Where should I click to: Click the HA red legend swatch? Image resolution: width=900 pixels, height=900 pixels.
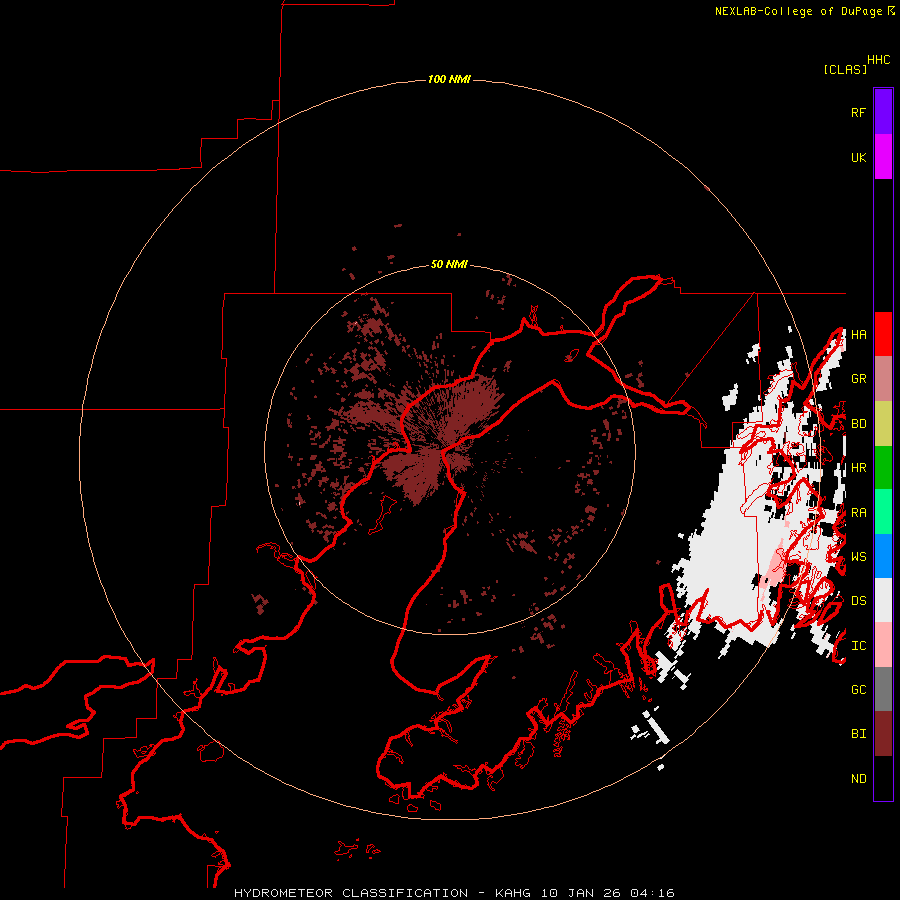tap(883, 334)
